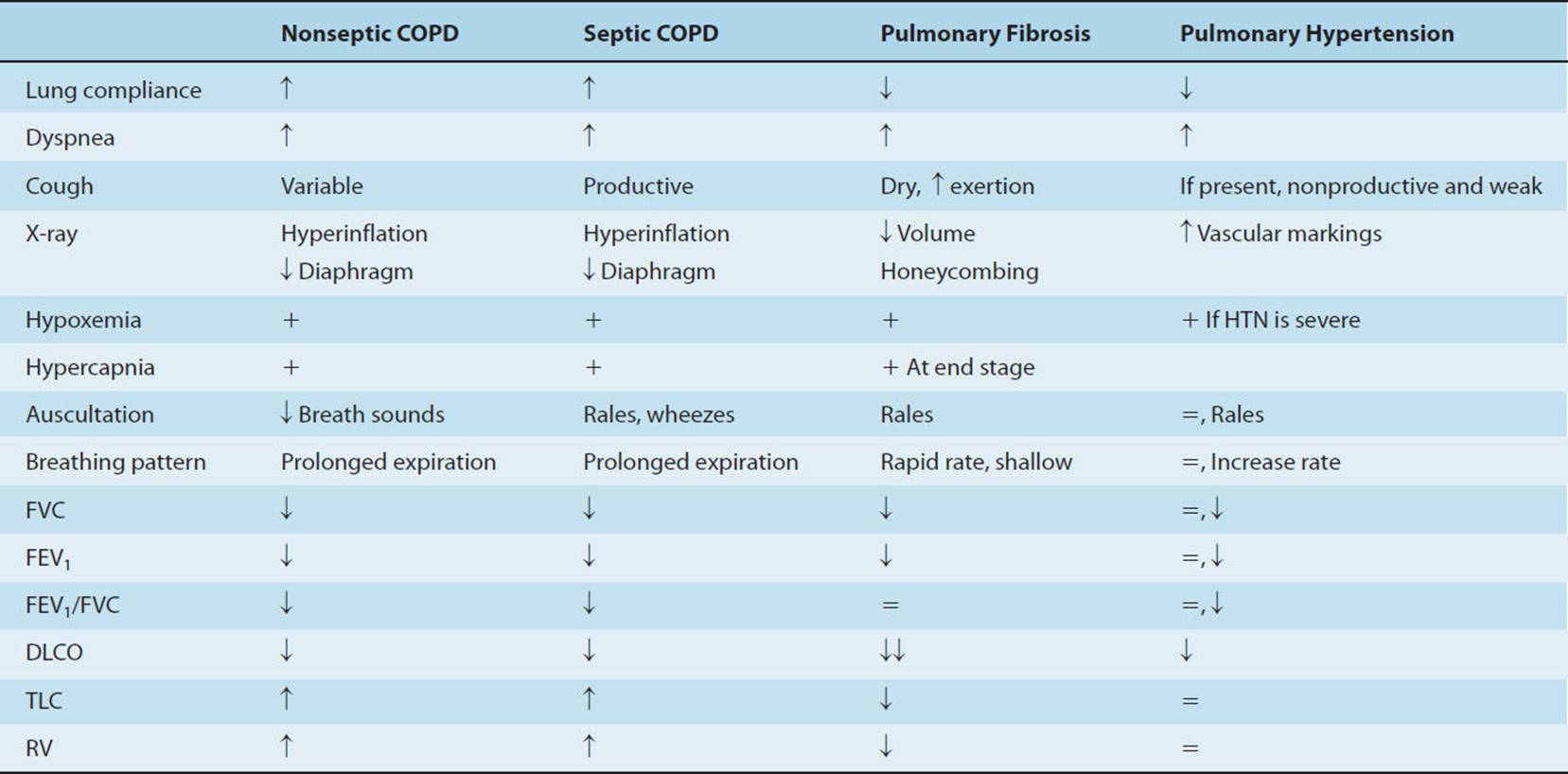Select the Dyspnea row label
The width and height of the screenshot is (1568, 774).
tap(70, 137)
